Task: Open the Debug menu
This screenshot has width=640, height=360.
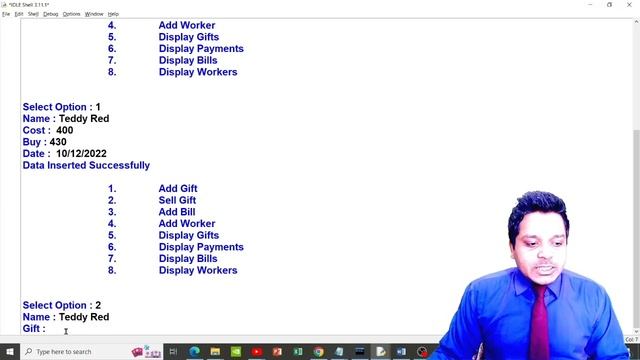Action: tap(51, 14)
